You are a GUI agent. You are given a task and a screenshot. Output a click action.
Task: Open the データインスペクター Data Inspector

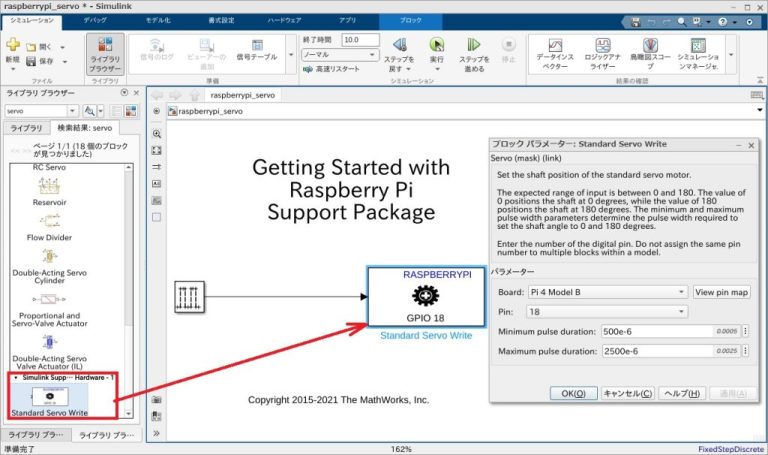555,54
